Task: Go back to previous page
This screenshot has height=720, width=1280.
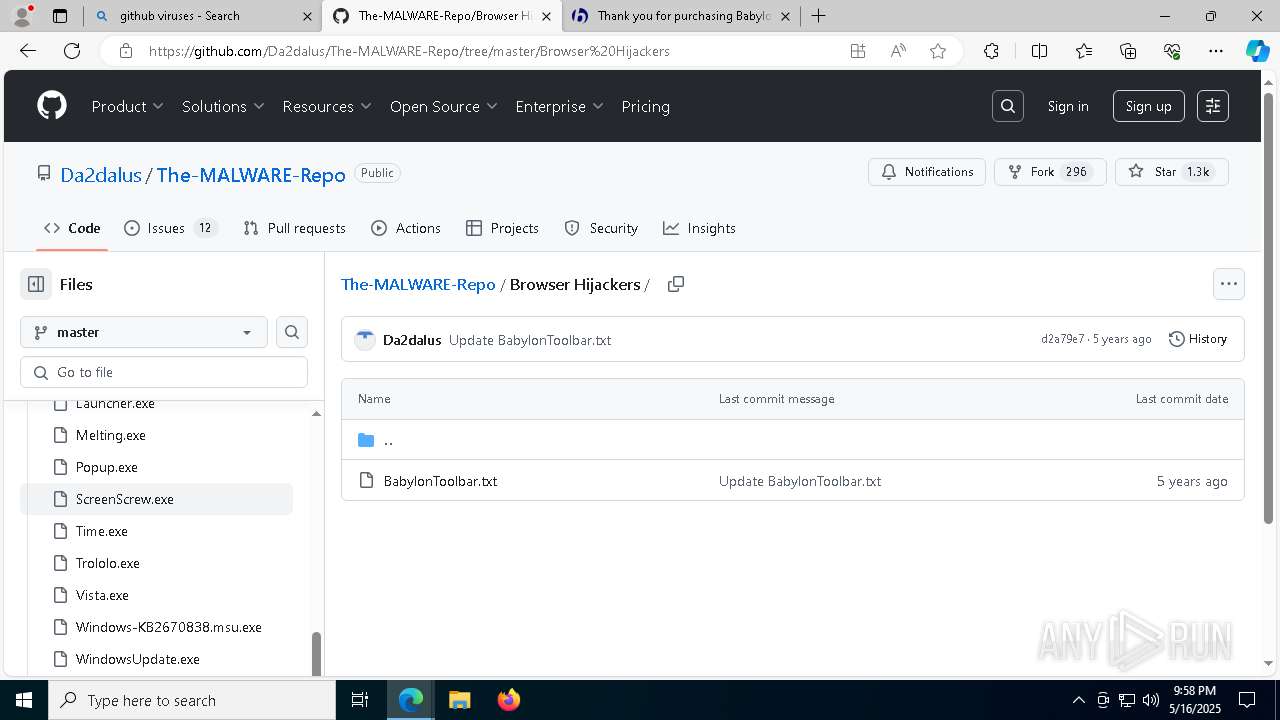Action: click(x=28, y=51)
